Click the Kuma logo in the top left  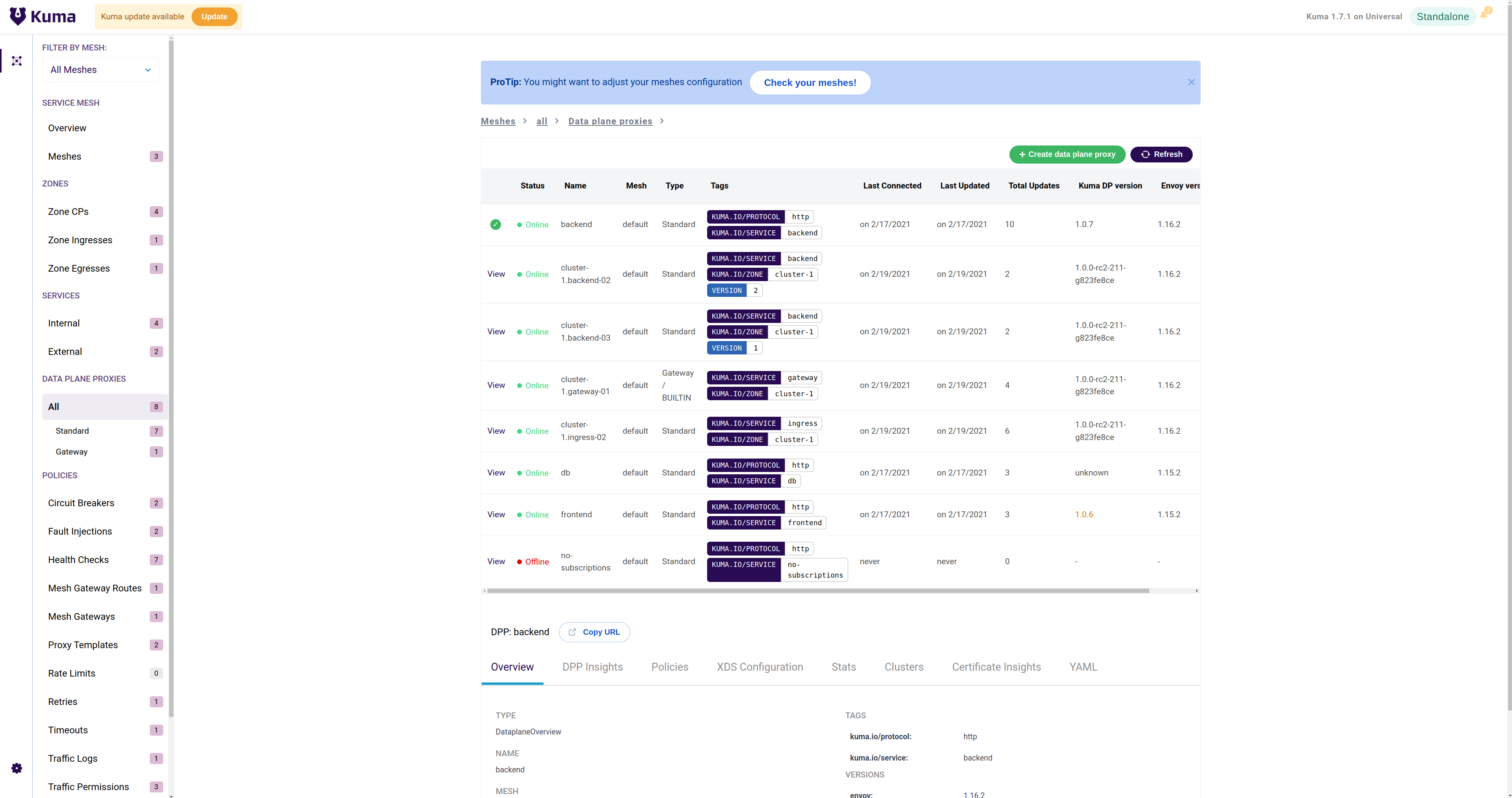coord(41,16)
